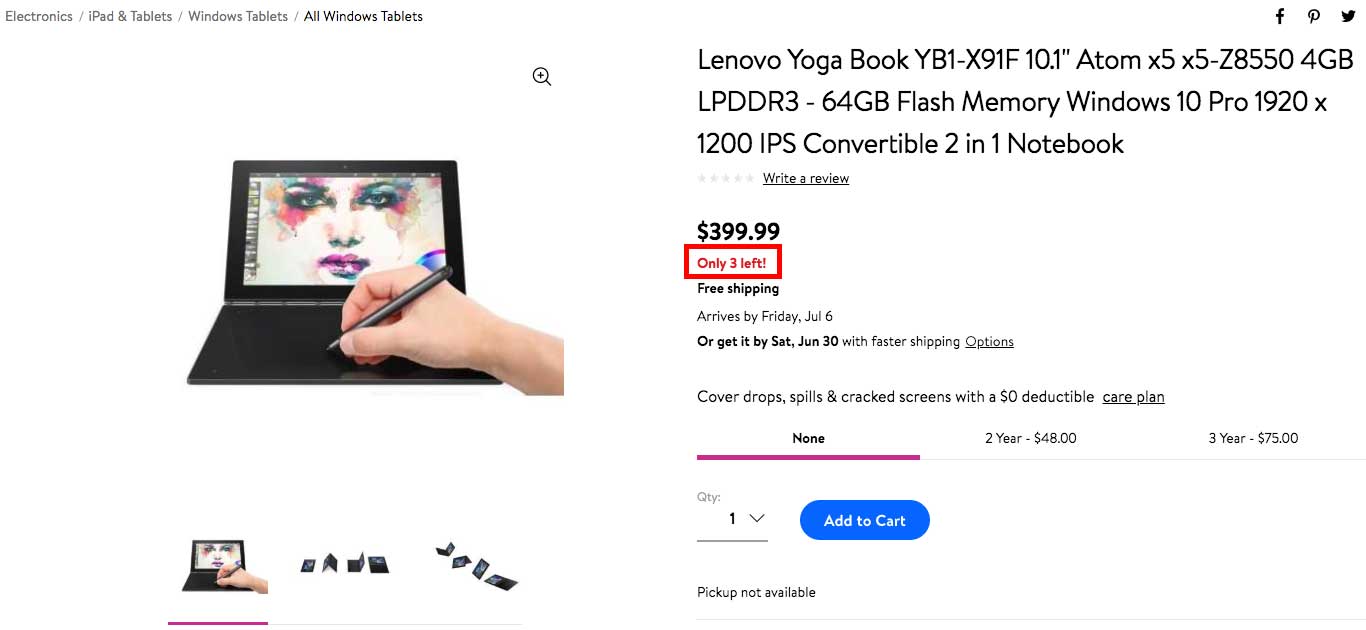The image size is (1366, 630).
Task: Open the Write a review link
Action: 806,178
